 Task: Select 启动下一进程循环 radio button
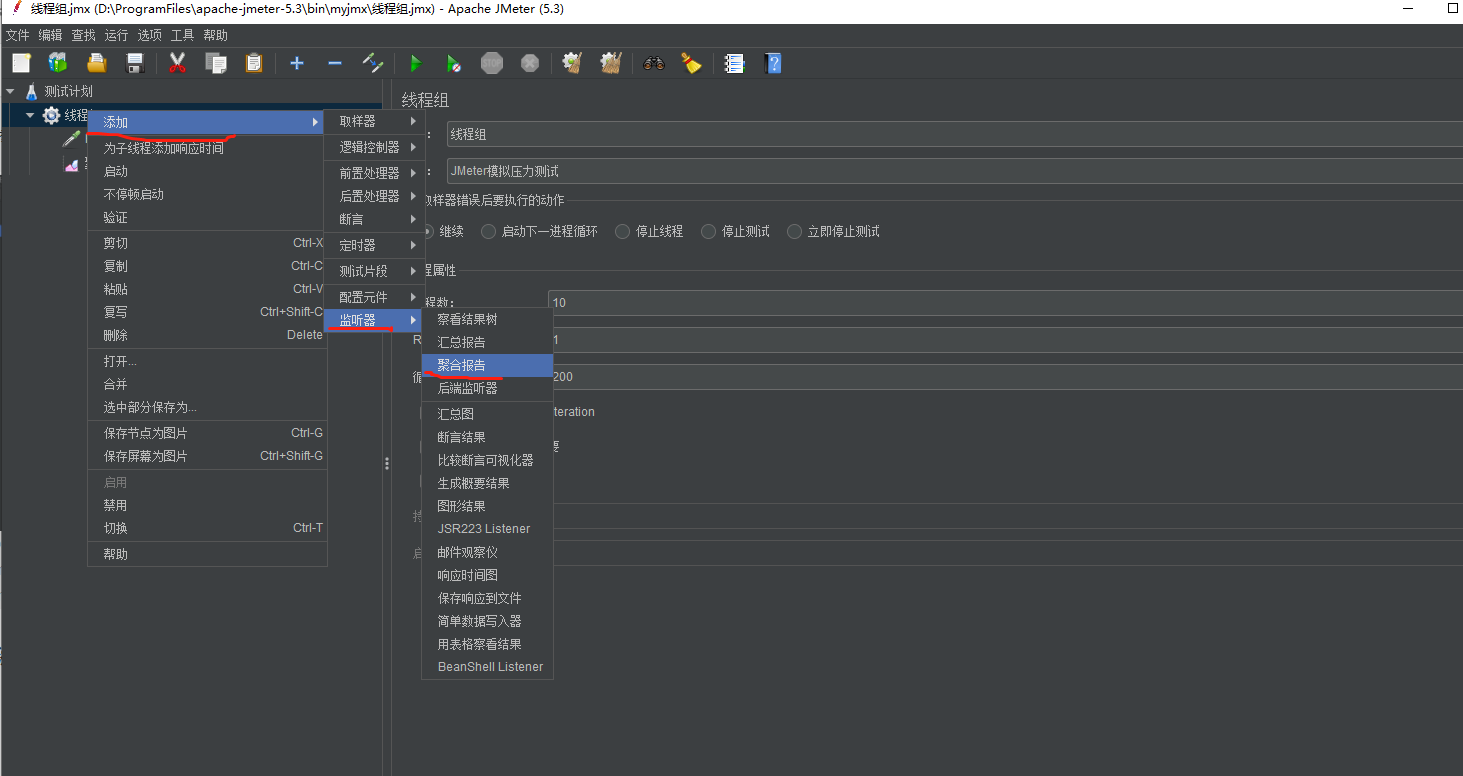pos(488,231)
